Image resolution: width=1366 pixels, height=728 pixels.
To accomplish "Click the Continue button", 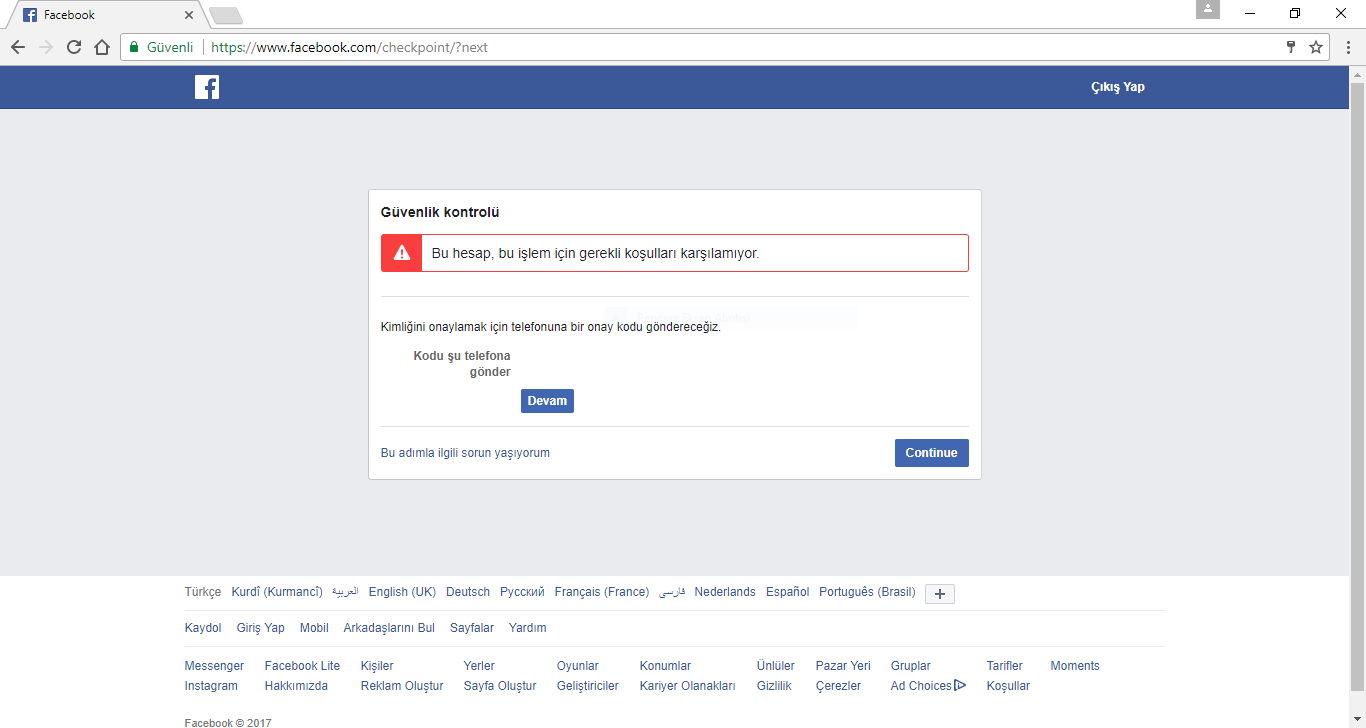I will tap(931, 453).
